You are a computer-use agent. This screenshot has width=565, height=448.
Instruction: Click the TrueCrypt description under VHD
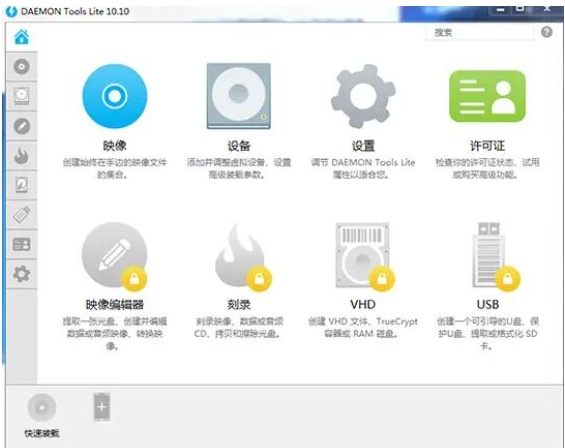point(363,328)
